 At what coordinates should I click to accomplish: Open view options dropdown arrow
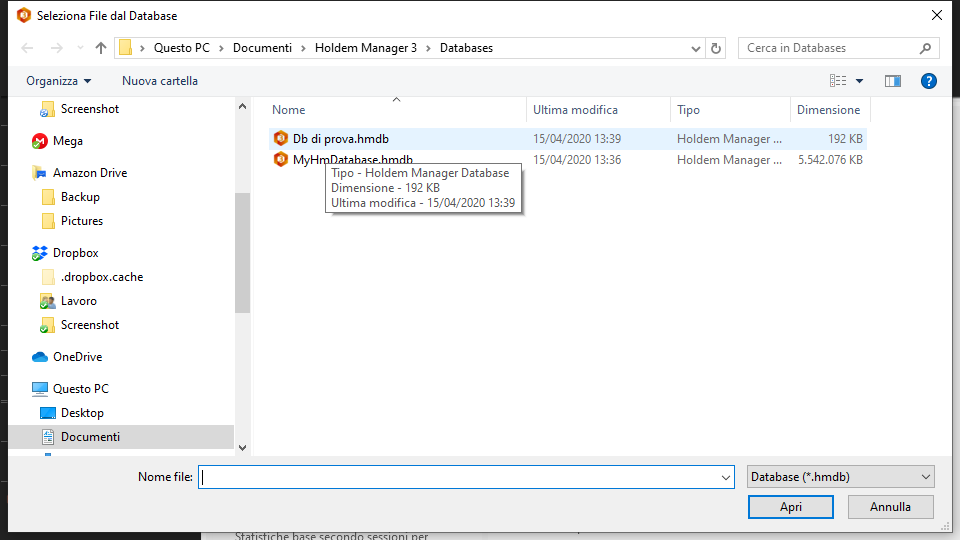(859, 81)
